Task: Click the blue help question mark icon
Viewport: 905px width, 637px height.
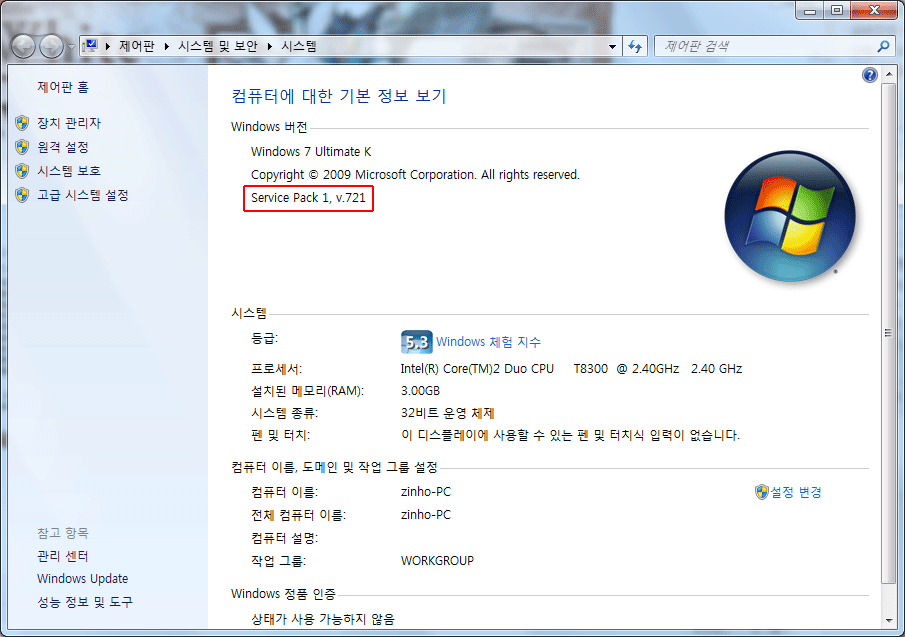Action: (x=869, y=75)
